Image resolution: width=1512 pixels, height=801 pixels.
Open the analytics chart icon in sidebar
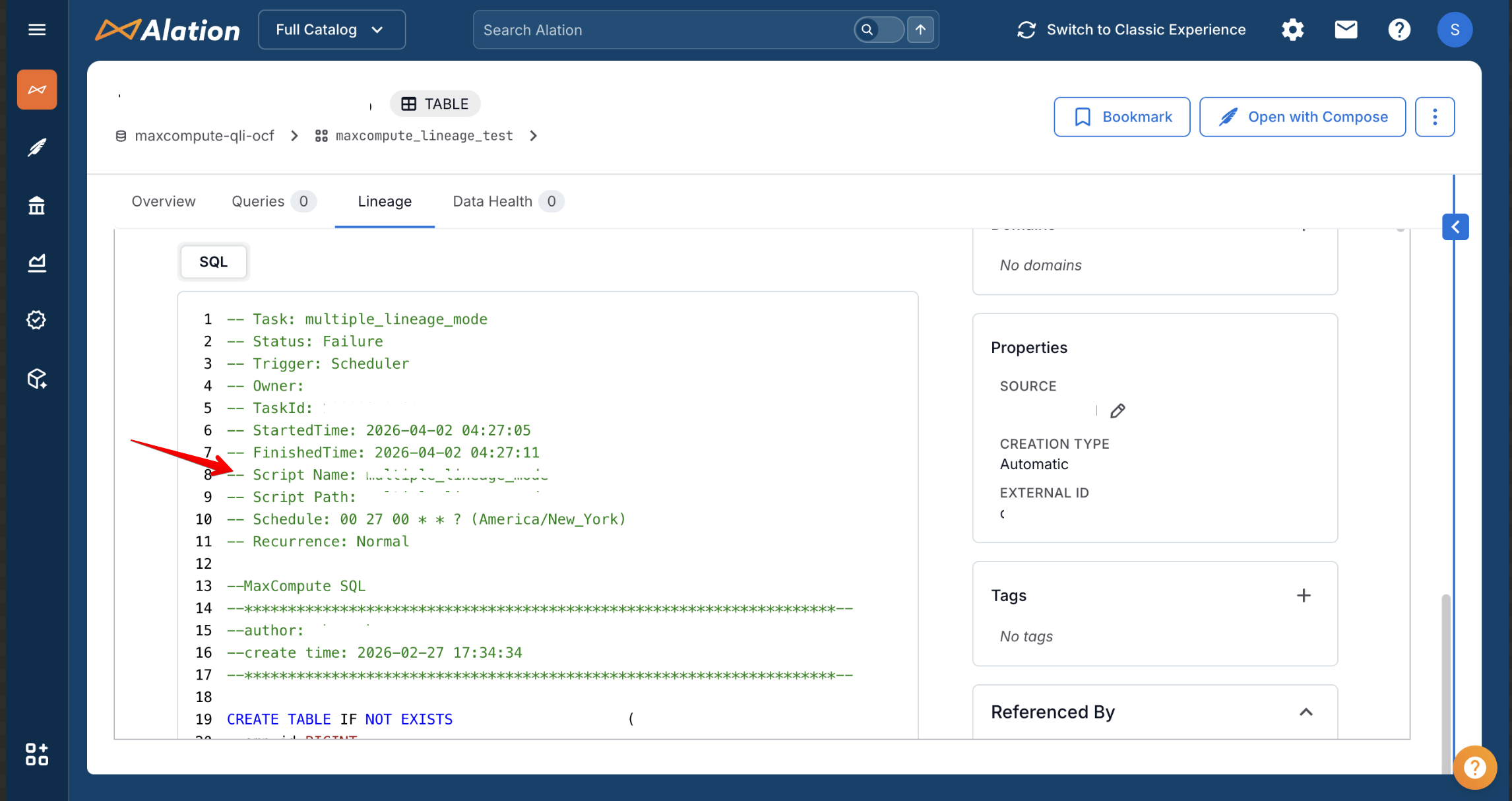(37, 263)
